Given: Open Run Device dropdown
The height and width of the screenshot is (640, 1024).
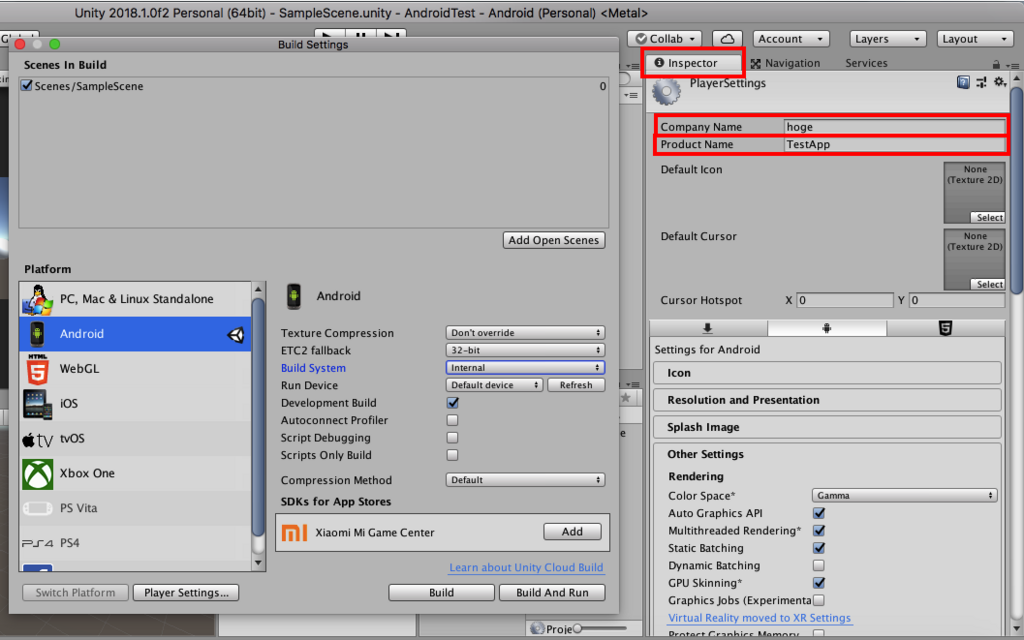Looking at the screenshot, I should click(494, 385).
